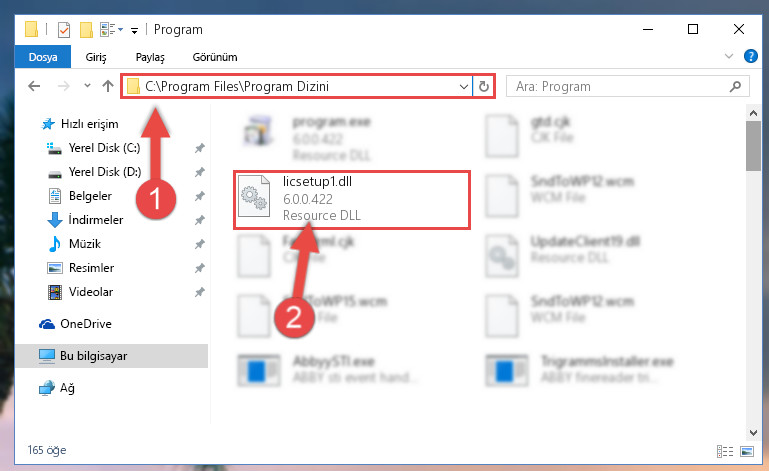Image resolution: width=769 pixels, height=471 pixels.
Task: Click the Properties icon in the quick access toolbar
Action: click(x=64, y=30)
